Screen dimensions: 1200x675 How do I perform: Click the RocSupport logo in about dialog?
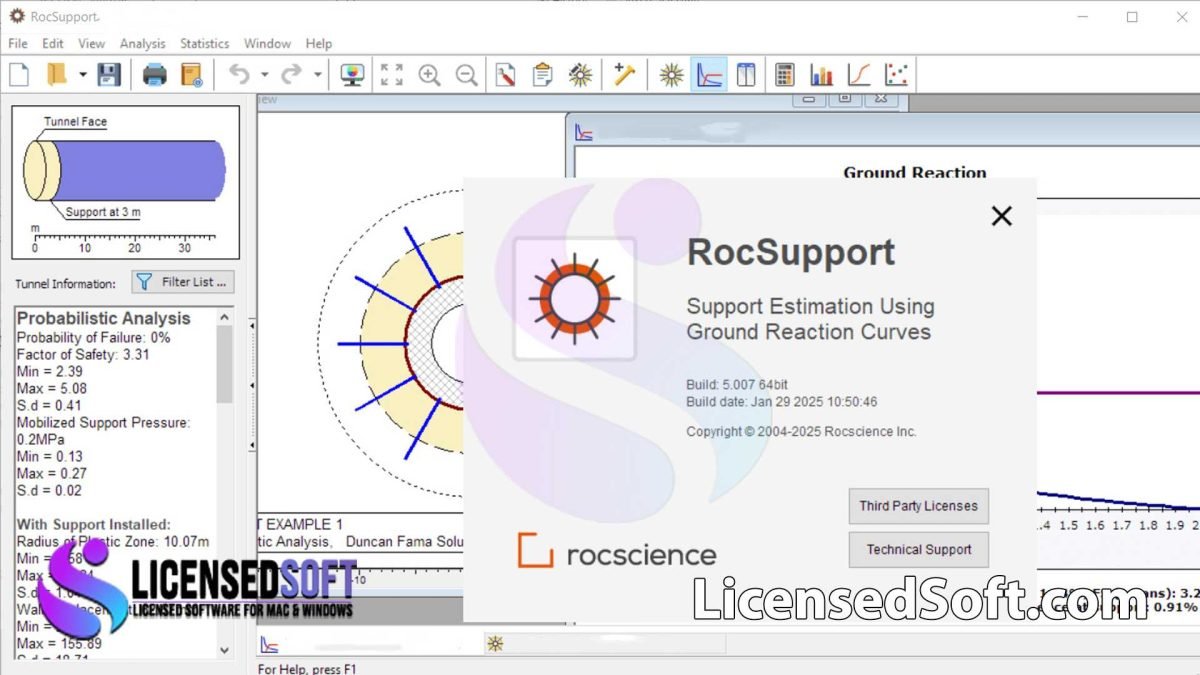point(575,299)
